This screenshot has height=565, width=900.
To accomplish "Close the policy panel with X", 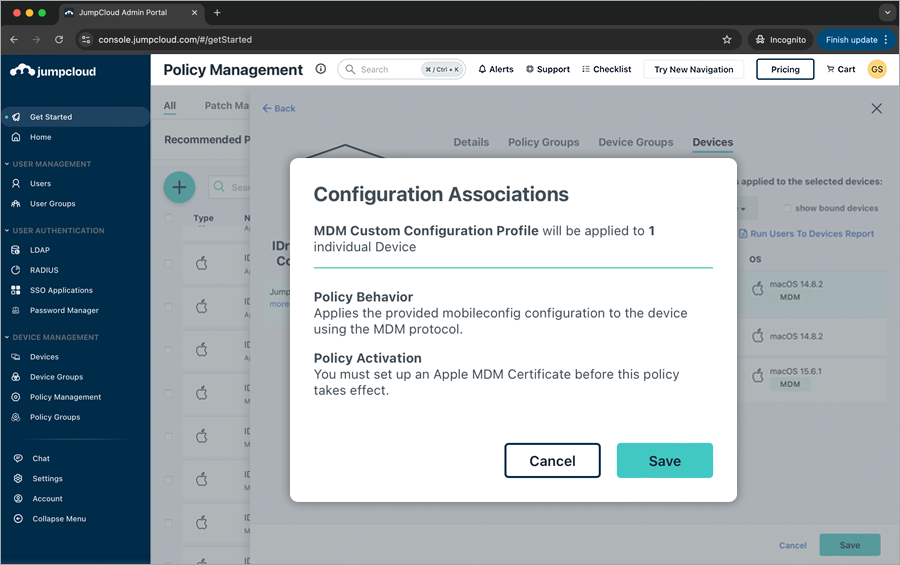I will tap(876, 108).
